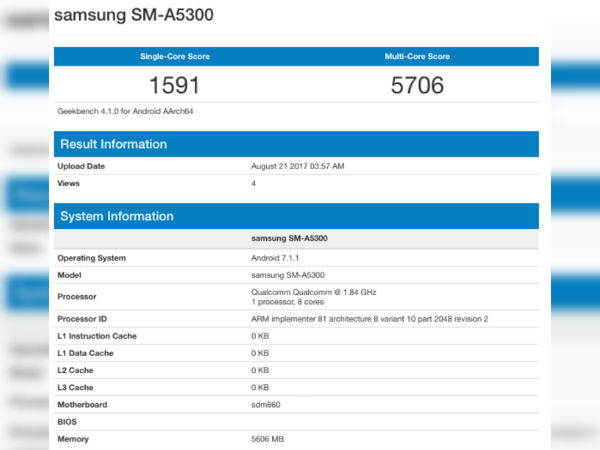Click the Model value samsung SM-A5300
600x450 pixels.
point(288,275)
